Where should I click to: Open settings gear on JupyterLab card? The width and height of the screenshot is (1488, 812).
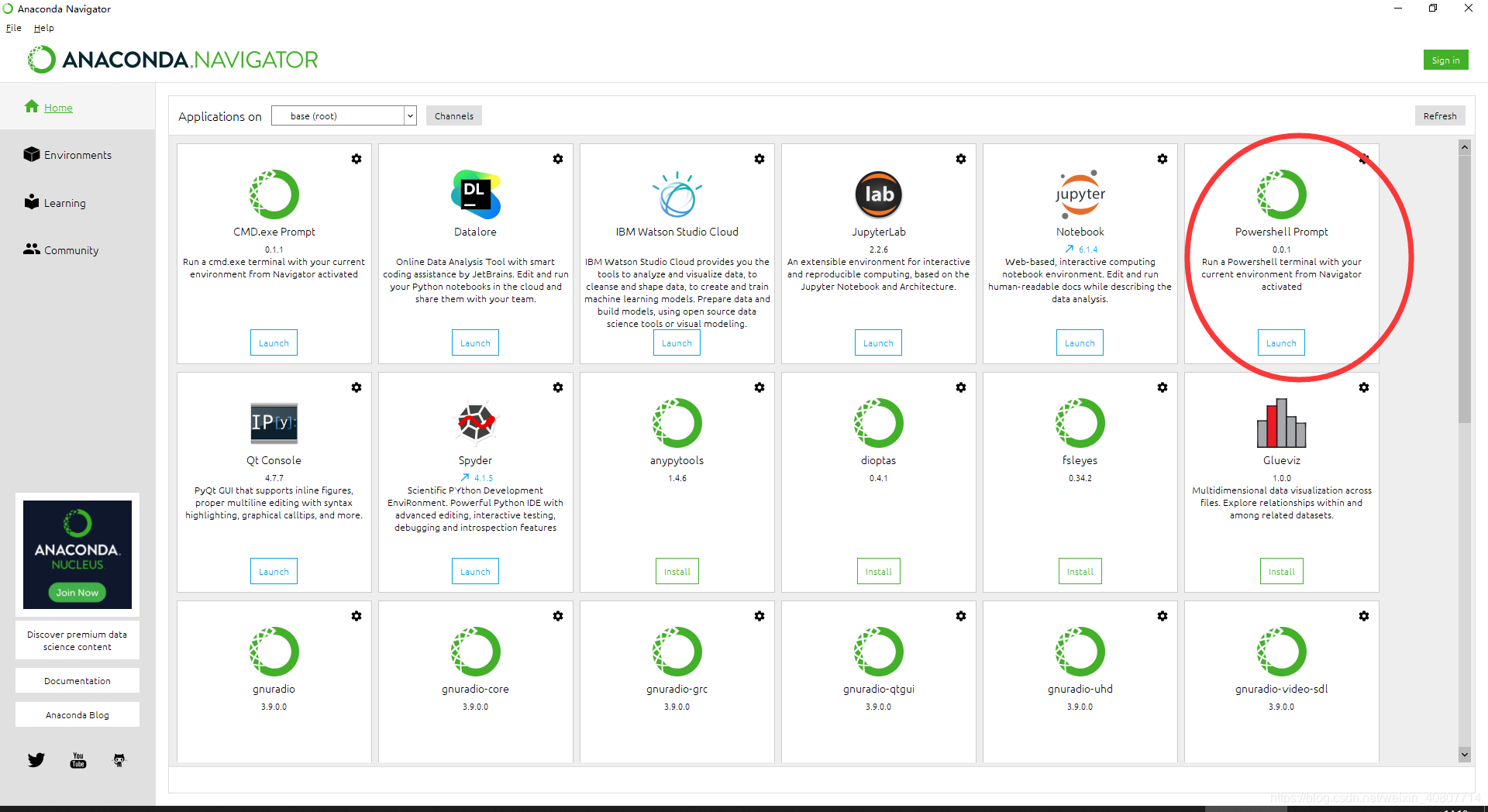tap(961, 159)
